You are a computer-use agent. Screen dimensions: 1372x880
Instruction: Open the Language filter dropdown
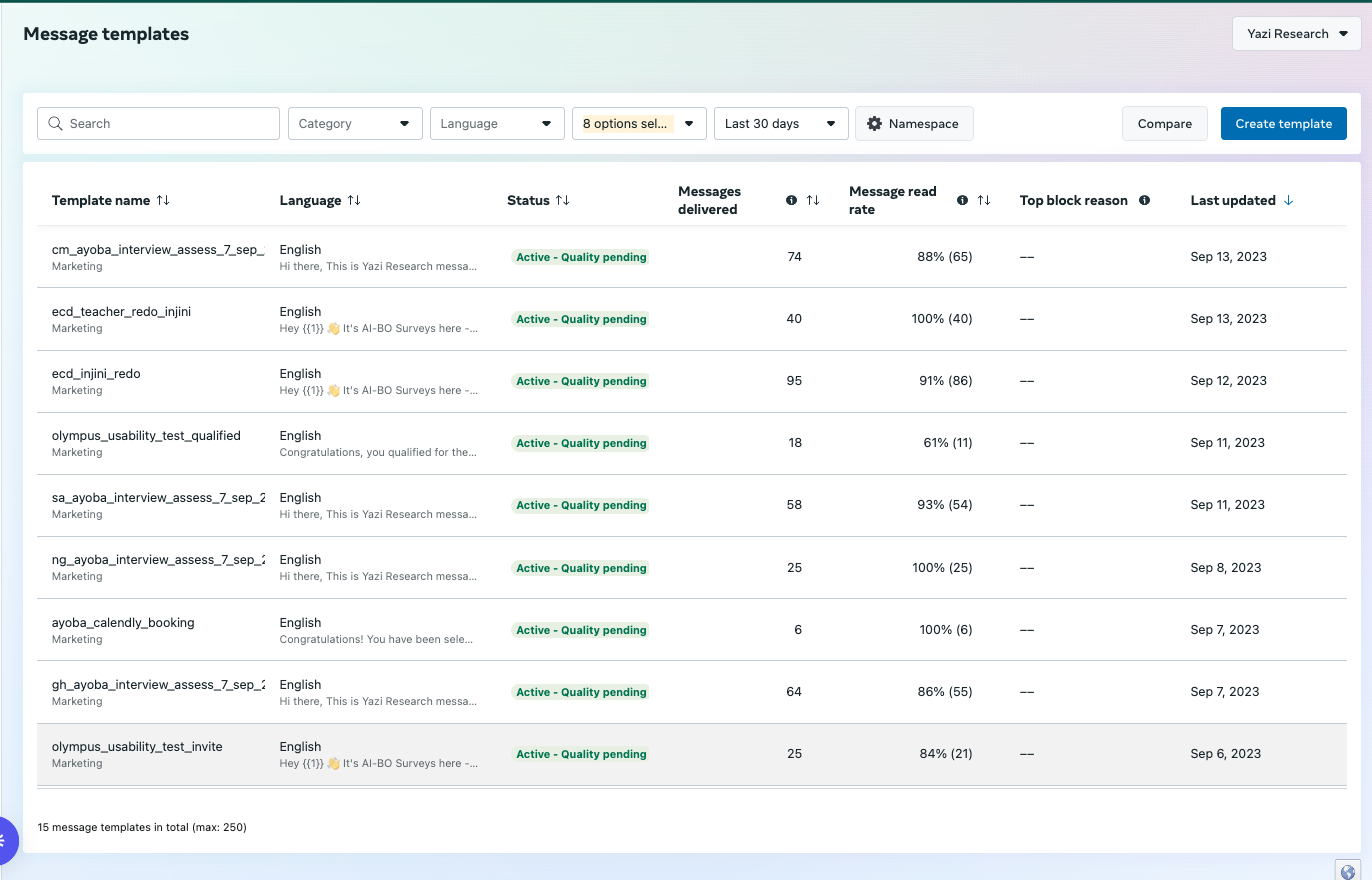(x=497, y=123)
